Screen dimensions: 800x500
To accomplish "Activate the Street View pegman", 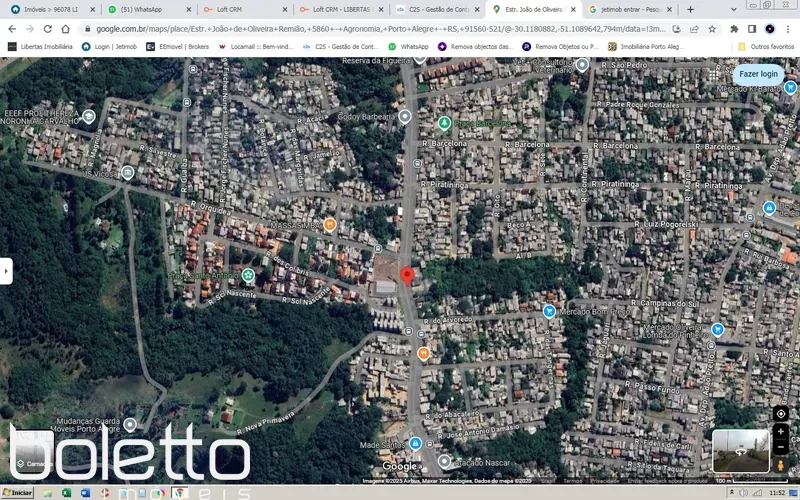I will 781,465.
